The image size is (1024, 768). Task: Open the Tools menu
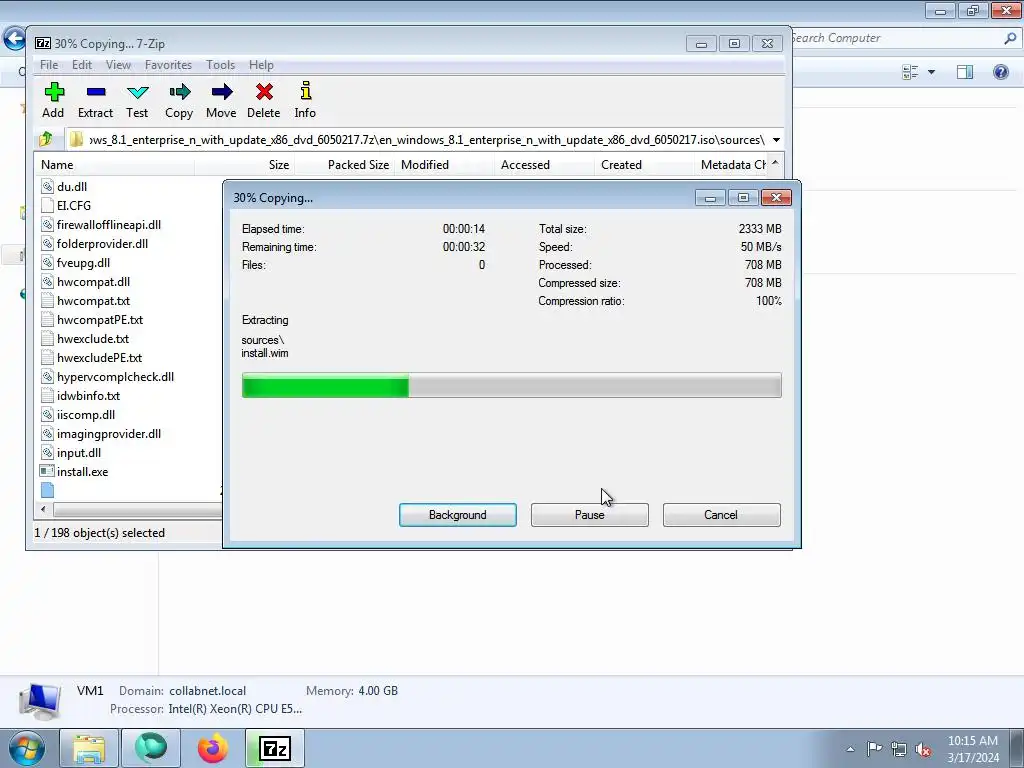[x=220, y=65]
